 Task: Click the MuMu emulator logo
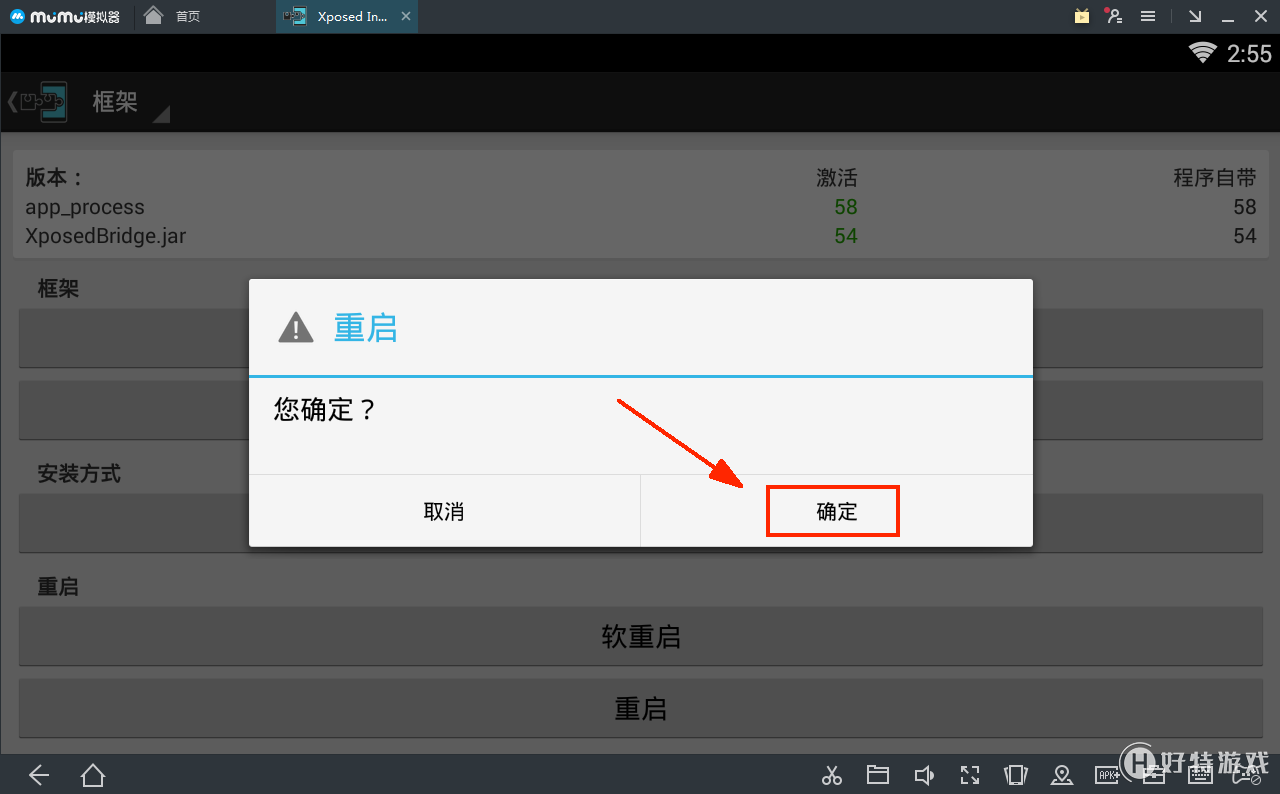66,16
